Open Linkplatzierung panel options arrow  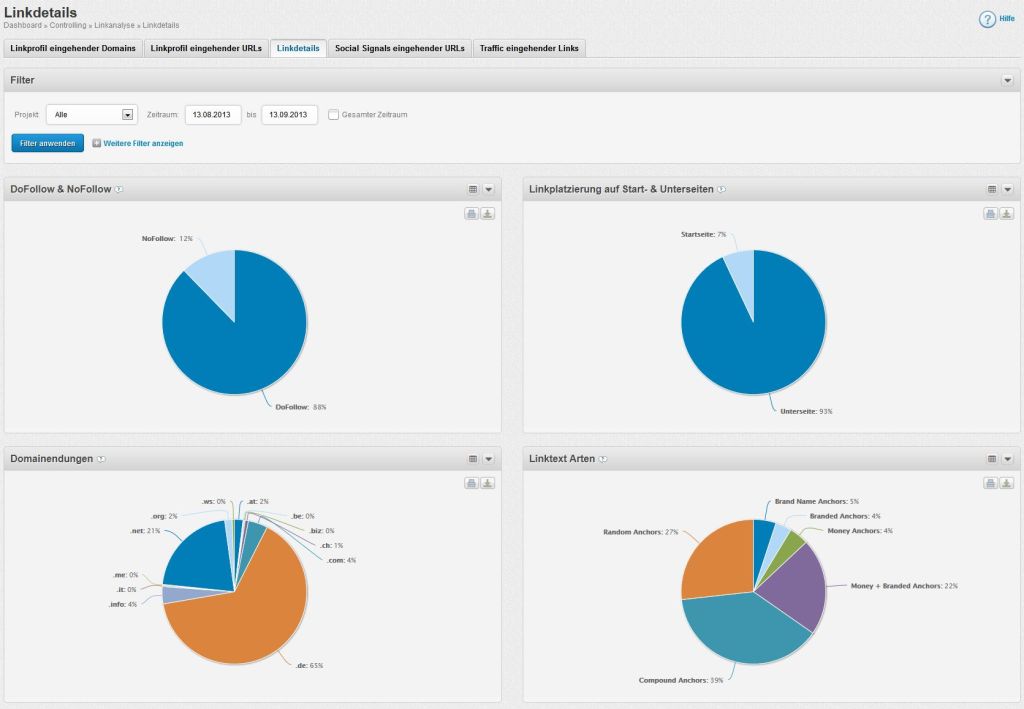1008,189
